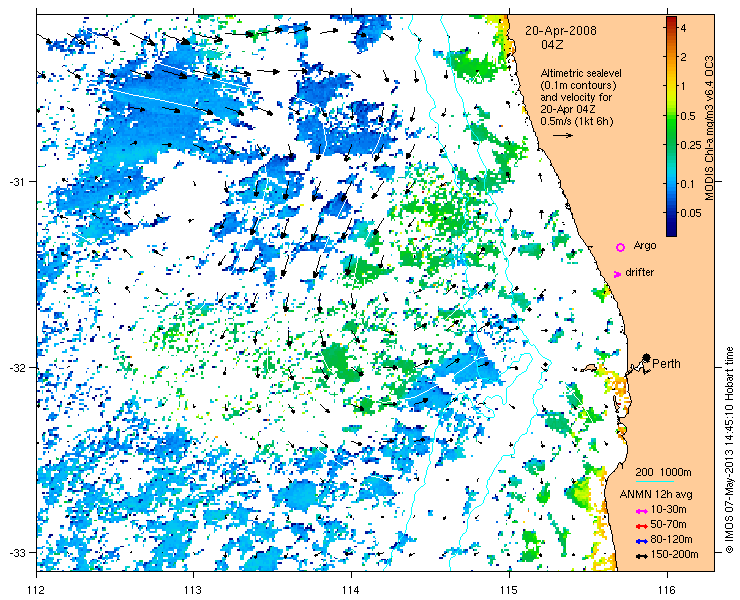Click the 'ANMN 12h avg' heading
The image size is (740, 600).
656,494
